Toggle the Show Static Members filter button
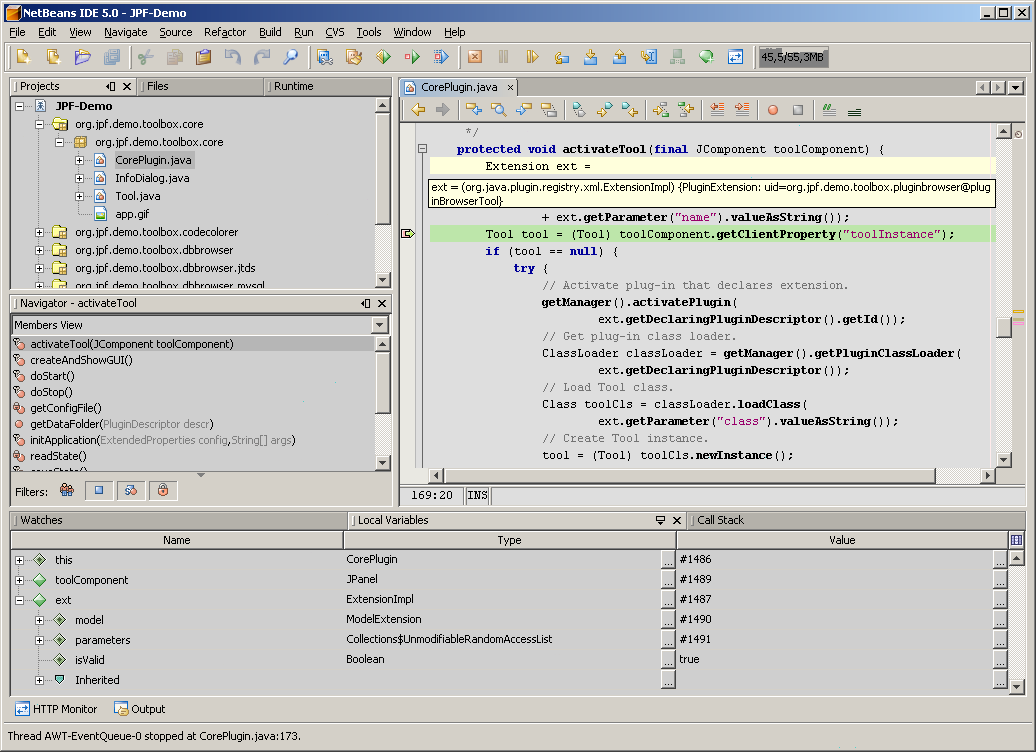This screenshot has height=752, width=1036. click(131, 490)
